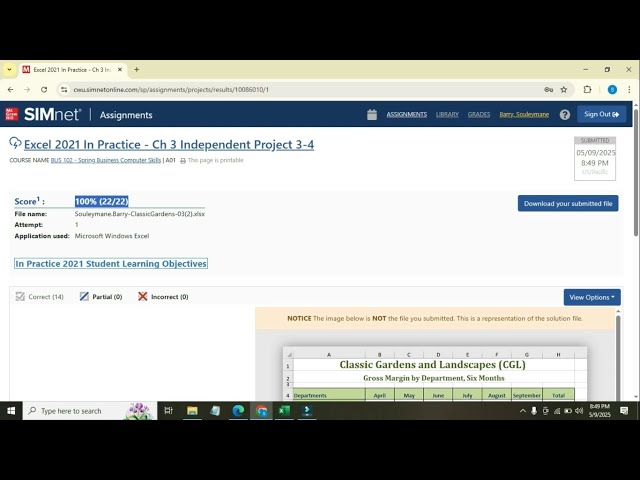Screen dimensions: 640x480
Task: Open the notifications center icon
Action: (x=624, y=411)
